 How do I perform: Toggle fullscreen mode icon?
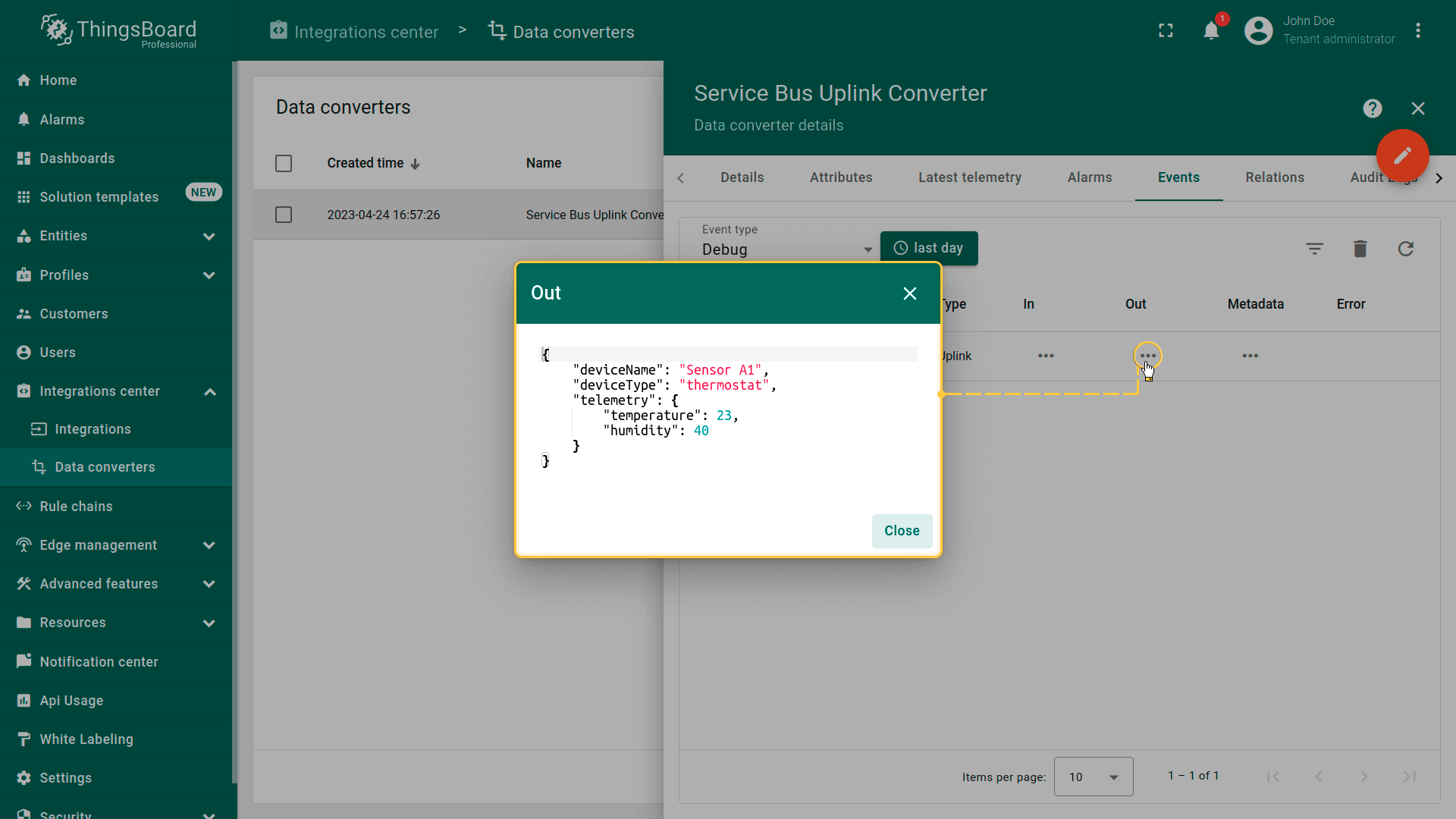1166,31
